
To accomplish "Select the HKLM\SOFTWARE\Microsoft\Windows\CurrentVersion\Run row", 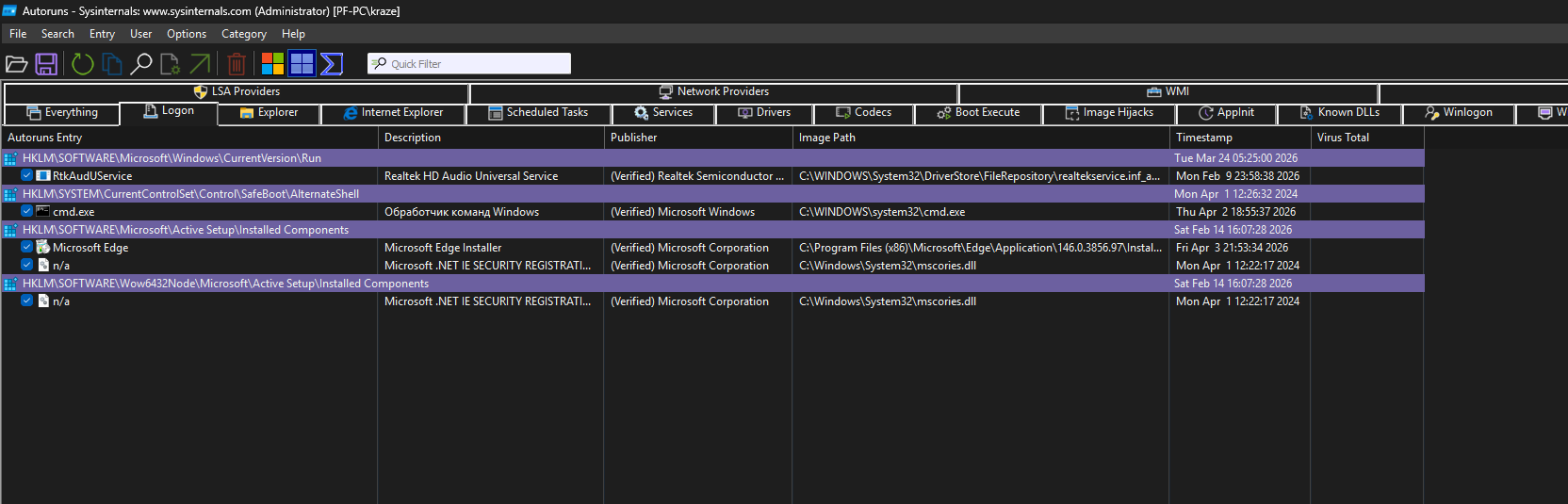I will (712, 158).
